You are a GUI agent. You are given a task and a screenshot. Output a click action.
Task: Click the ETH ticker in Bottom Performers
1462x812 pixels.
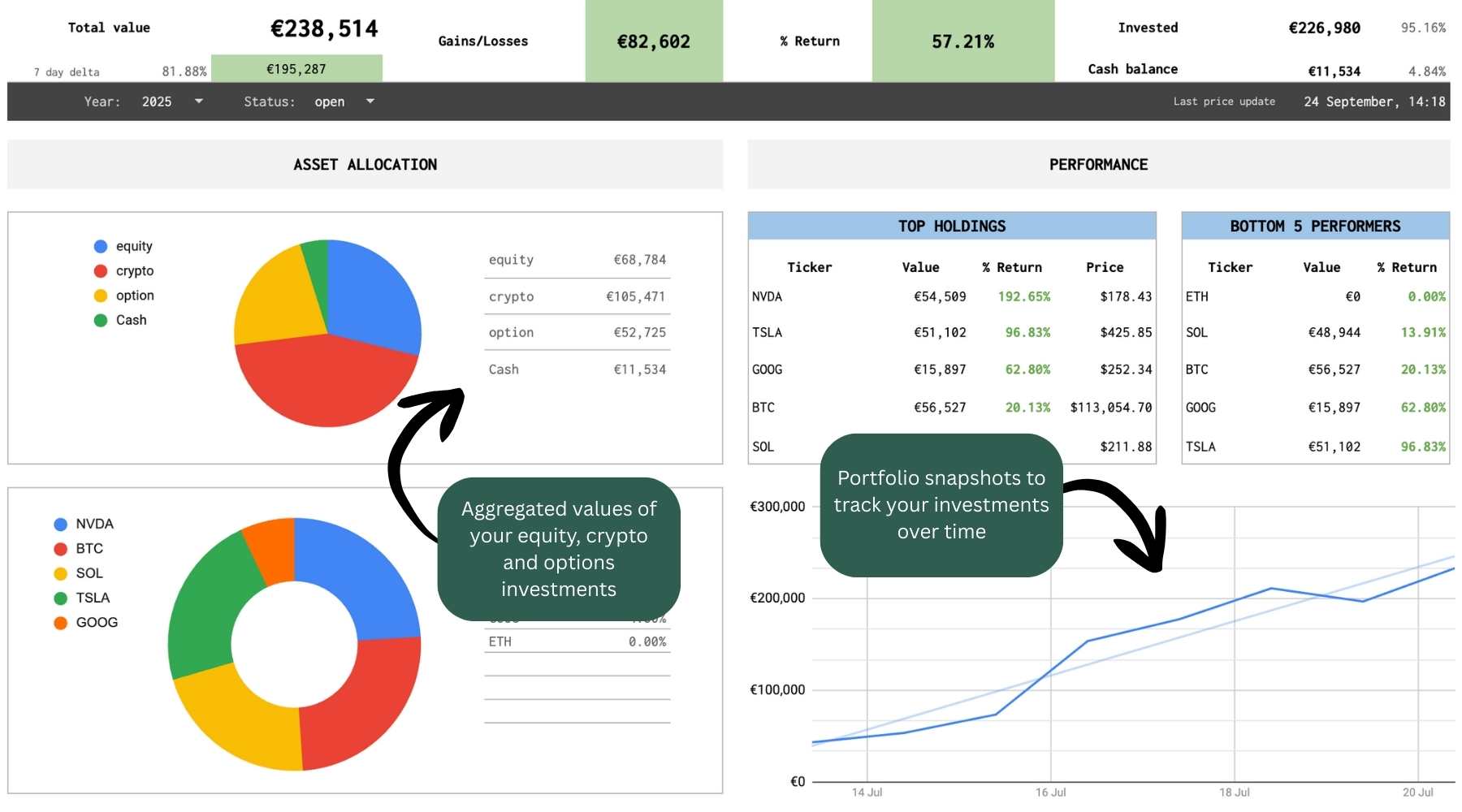[1196, 297]
